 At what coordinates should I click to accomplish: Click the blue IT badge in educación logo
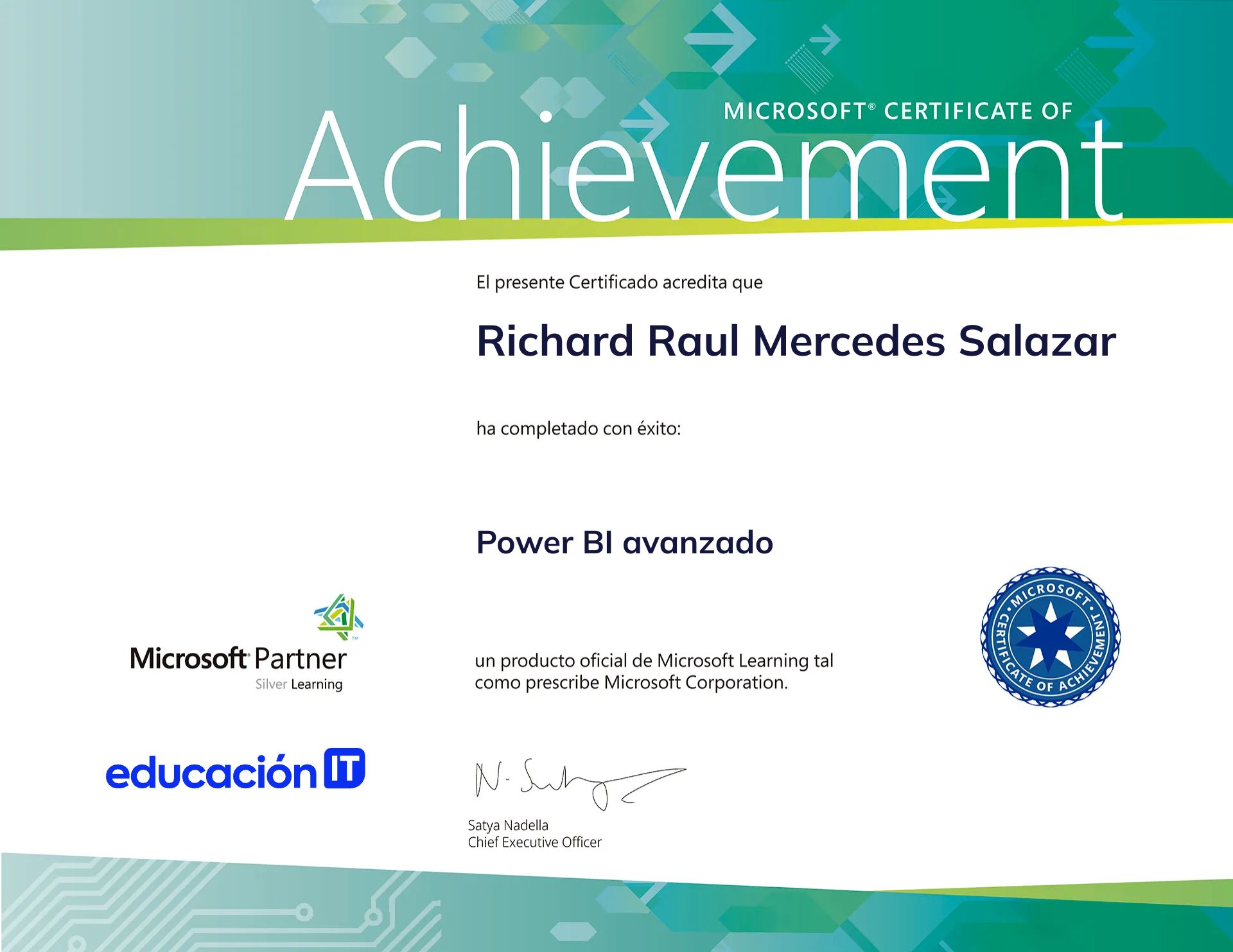344,768
